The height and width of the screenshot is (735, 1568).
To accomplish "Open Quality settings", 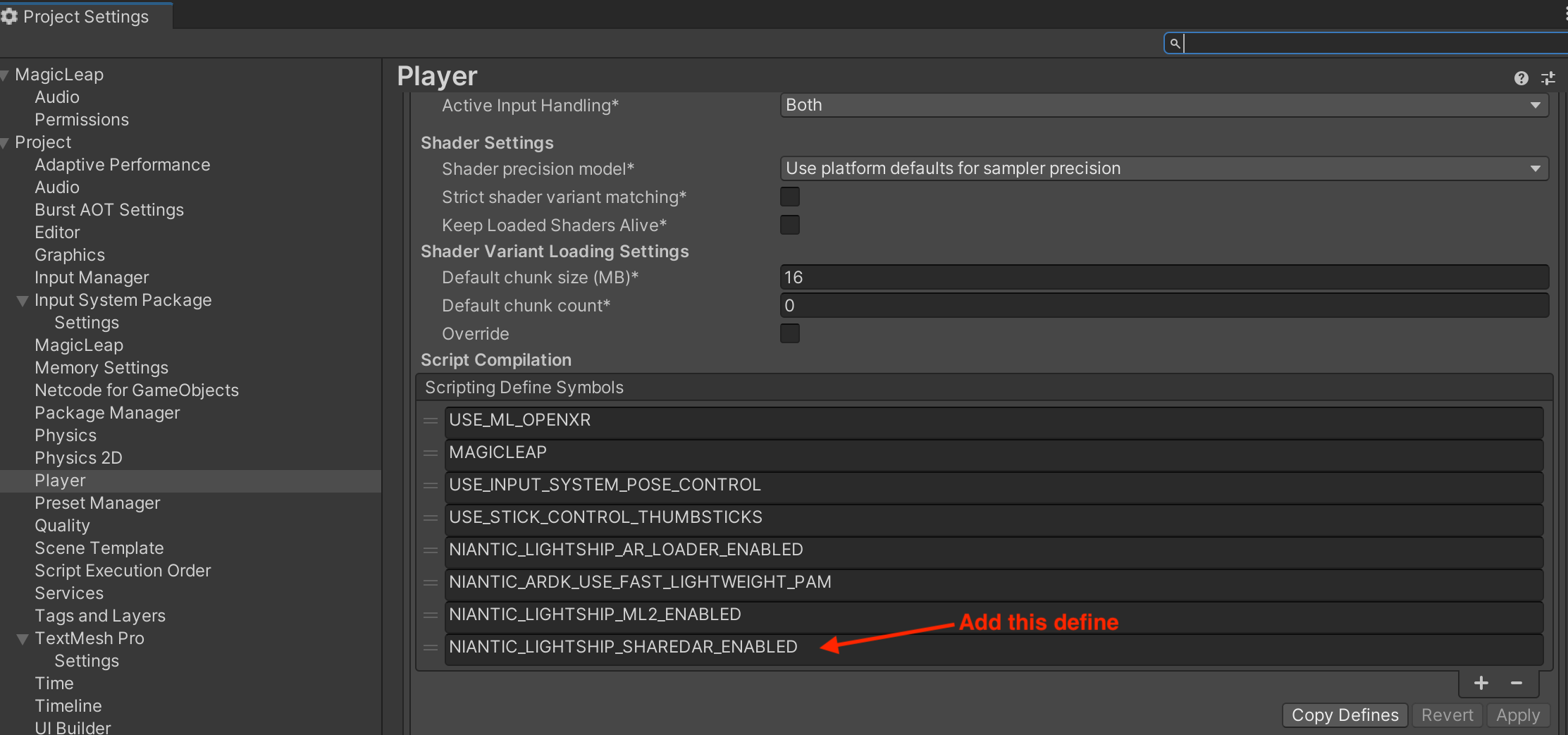I will tap(62, 526).
